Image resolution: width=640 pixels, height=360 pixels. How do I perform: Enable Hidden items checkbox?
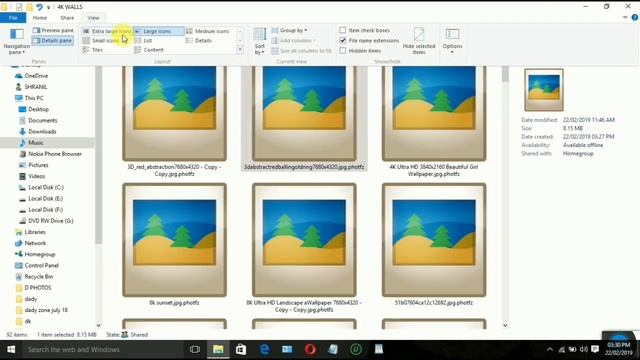(343, 51)
